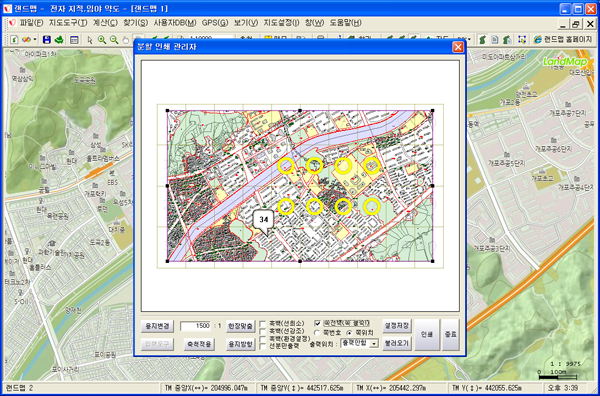Activate the hand pan tool

(126, 40)
